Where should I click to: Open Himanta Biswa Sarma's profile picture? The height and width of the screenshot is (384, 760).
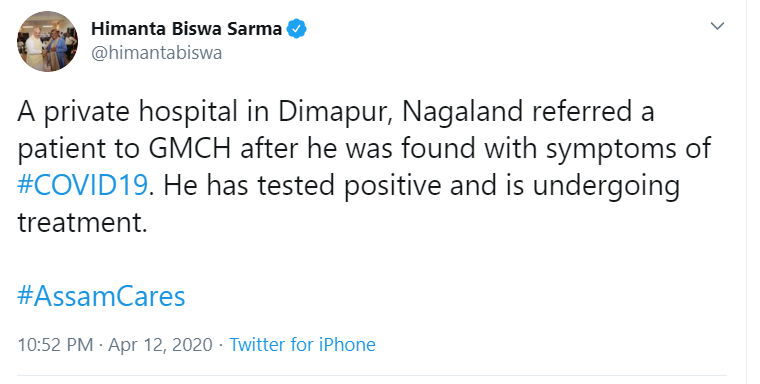tap(48, 42)
